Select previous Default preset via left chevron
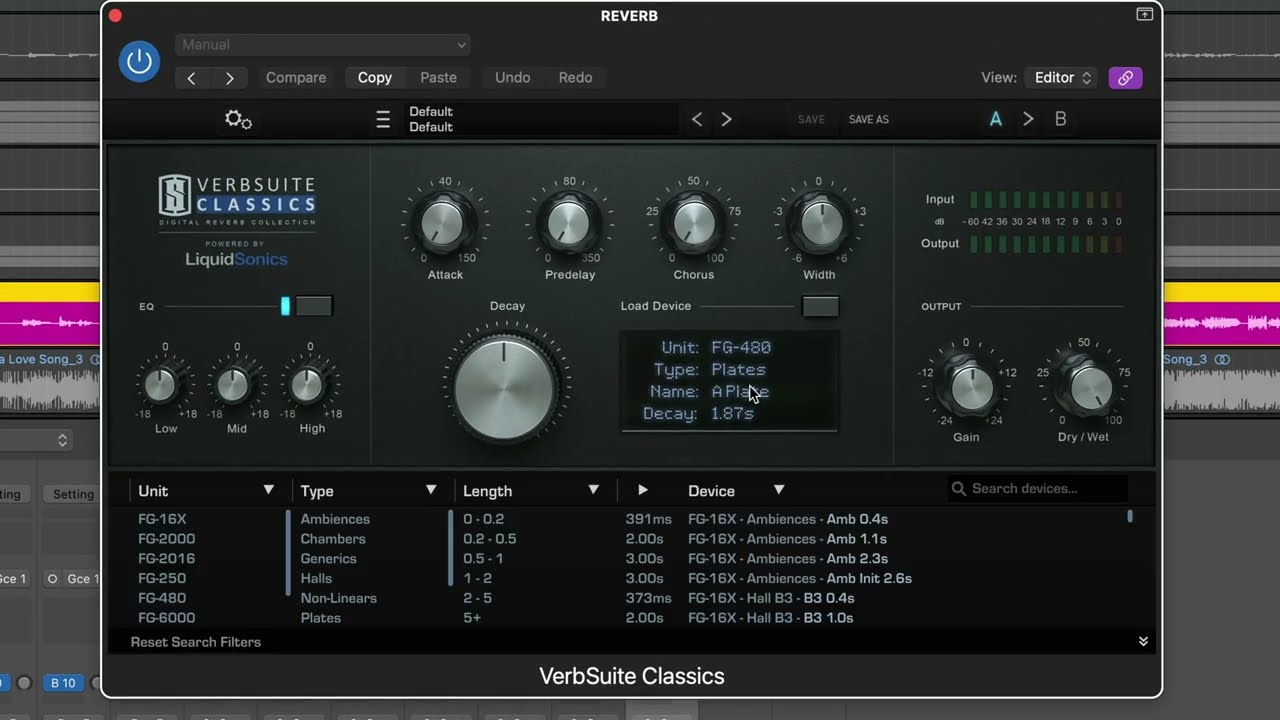The image size is (1280, 720). [x=697, y=120]
